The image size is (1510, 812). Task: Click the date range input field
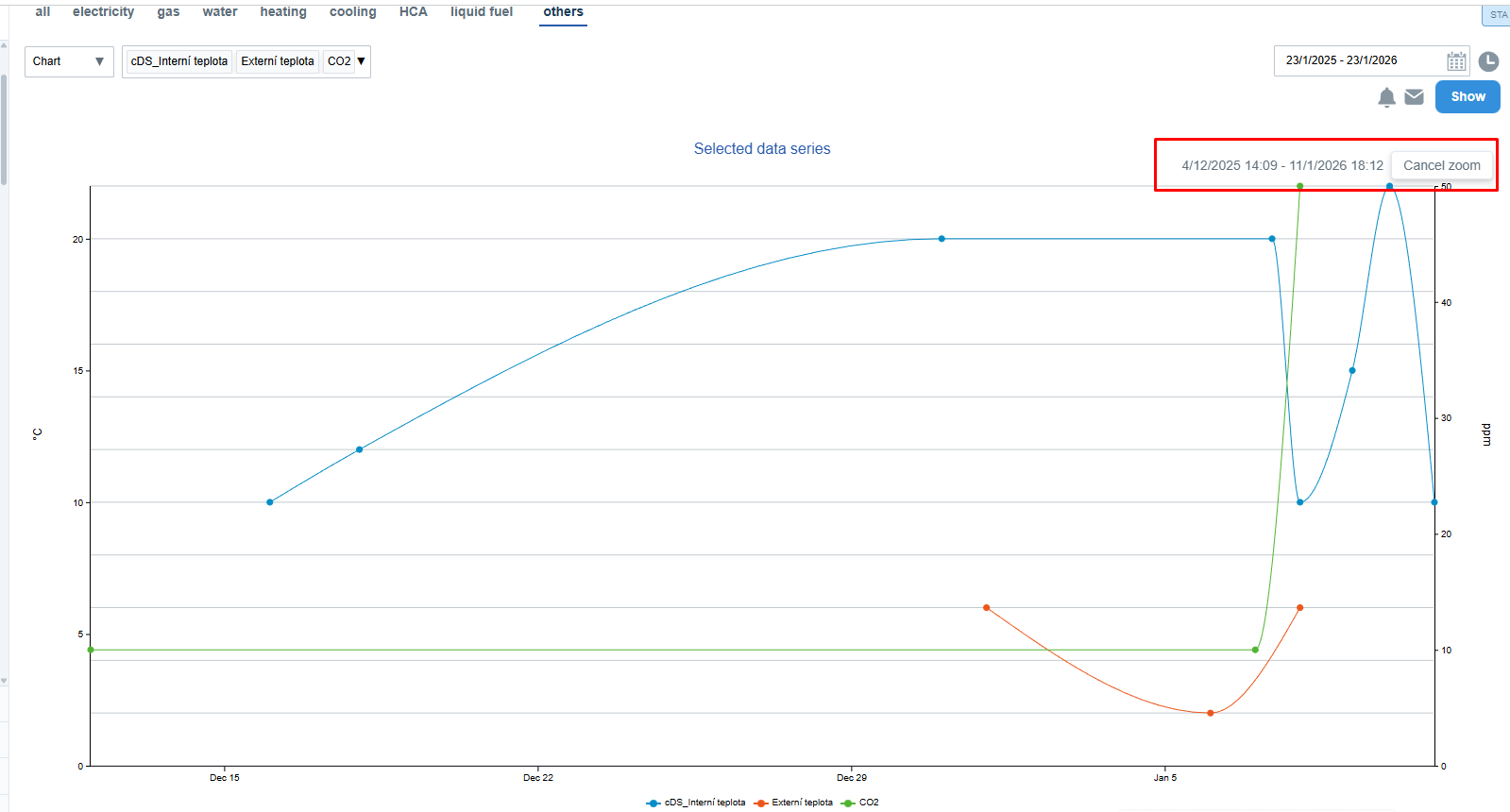(x=1358, y=60)
